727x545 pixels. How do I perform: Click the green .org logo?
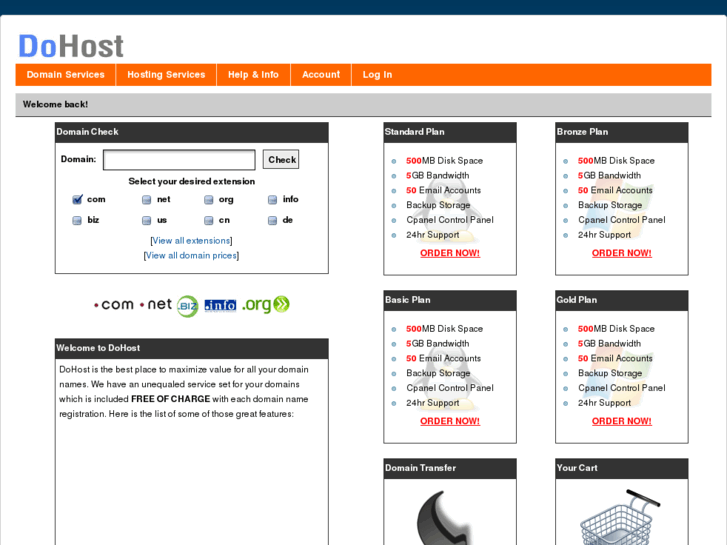[x=266, y=305]
